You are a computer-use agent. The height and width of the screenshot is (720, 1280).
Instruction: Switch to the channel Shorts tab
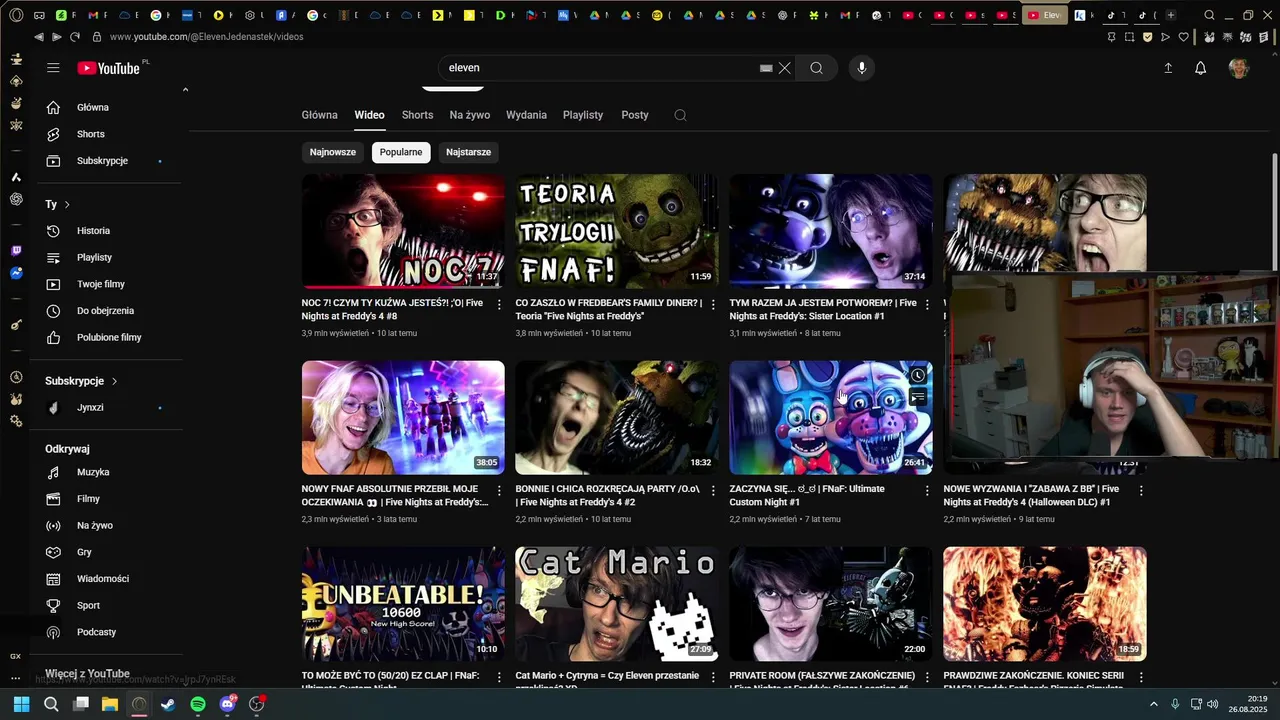coord(417,115)
